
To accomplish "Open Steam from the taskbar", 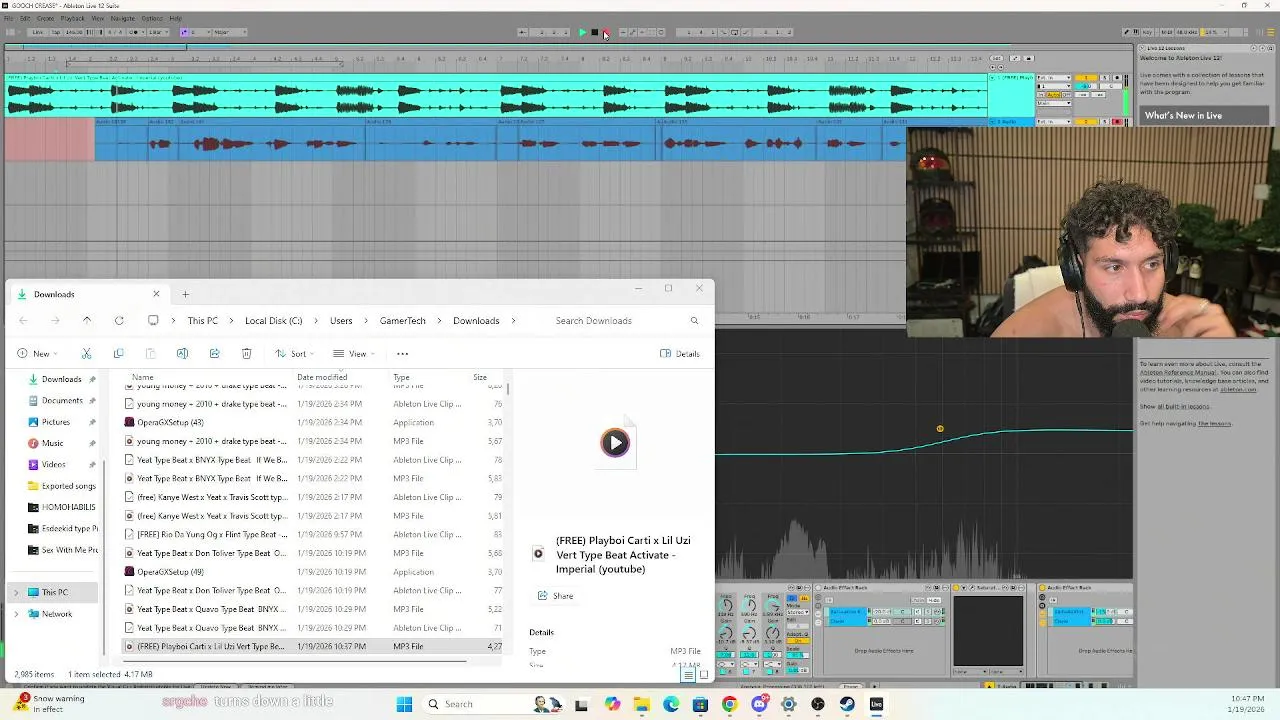I will (847, 704).
